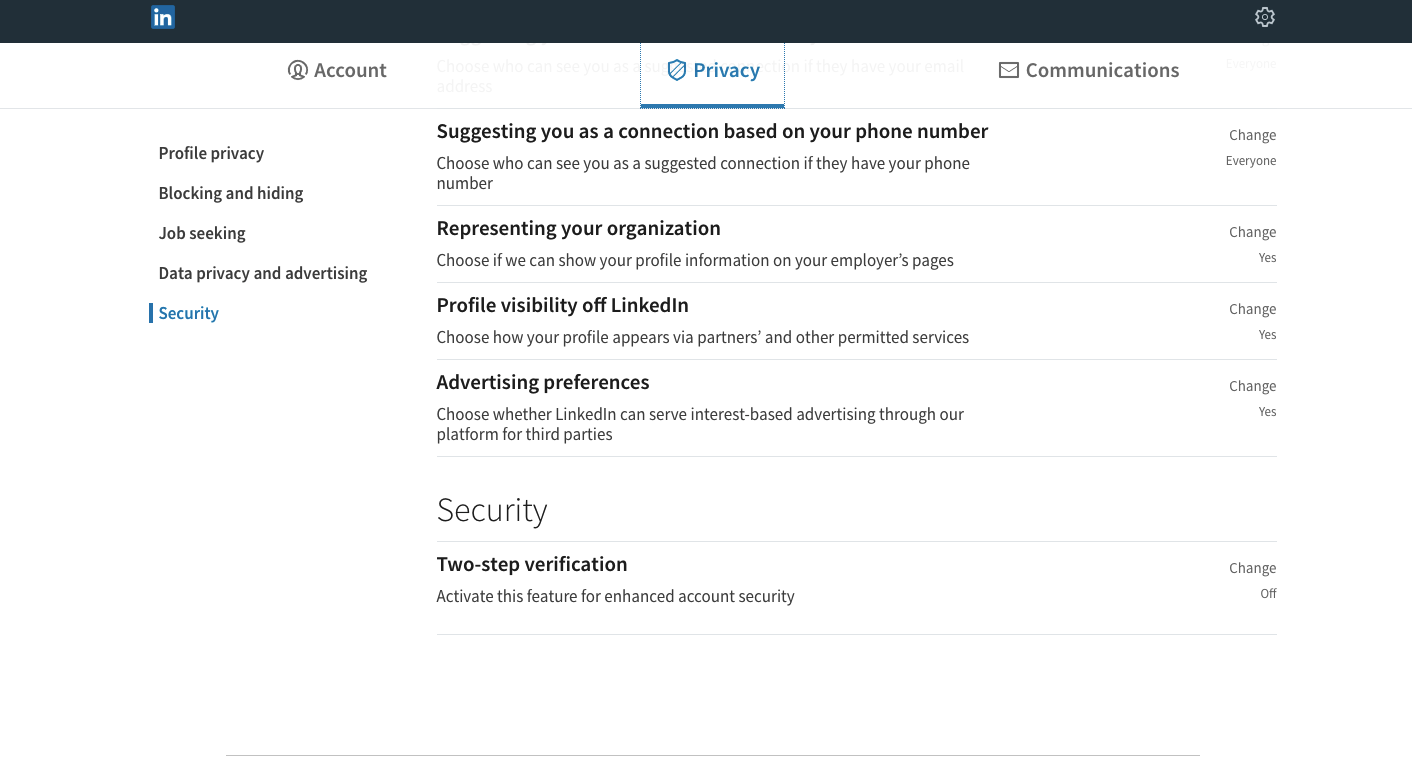The image size is (1412, 761).
Task: Open the settings gear icon
Action: (x=1264, y=17)
